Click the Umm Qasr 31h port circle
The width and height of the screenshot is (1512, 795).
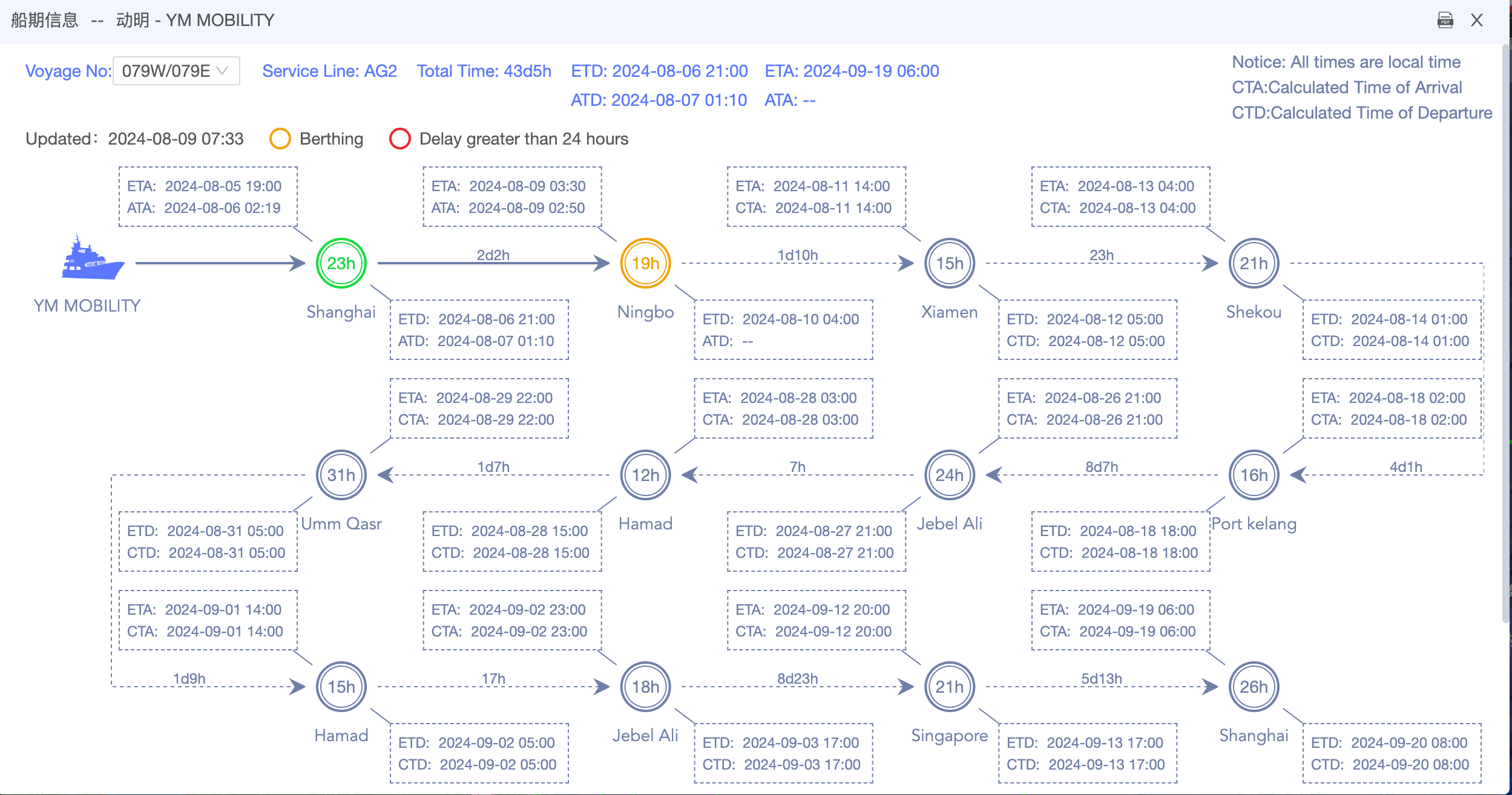(x=341, y=475)
